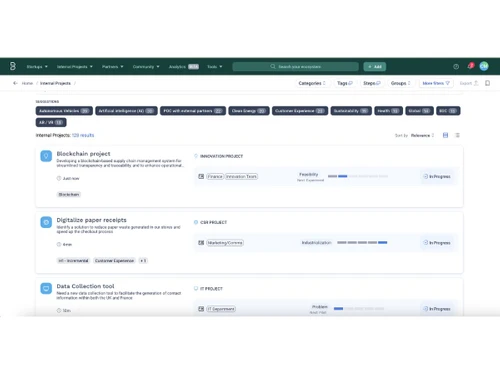Click the search magnifier icon
This screenshot has height=375, width=500.
(x=273, y=67)
